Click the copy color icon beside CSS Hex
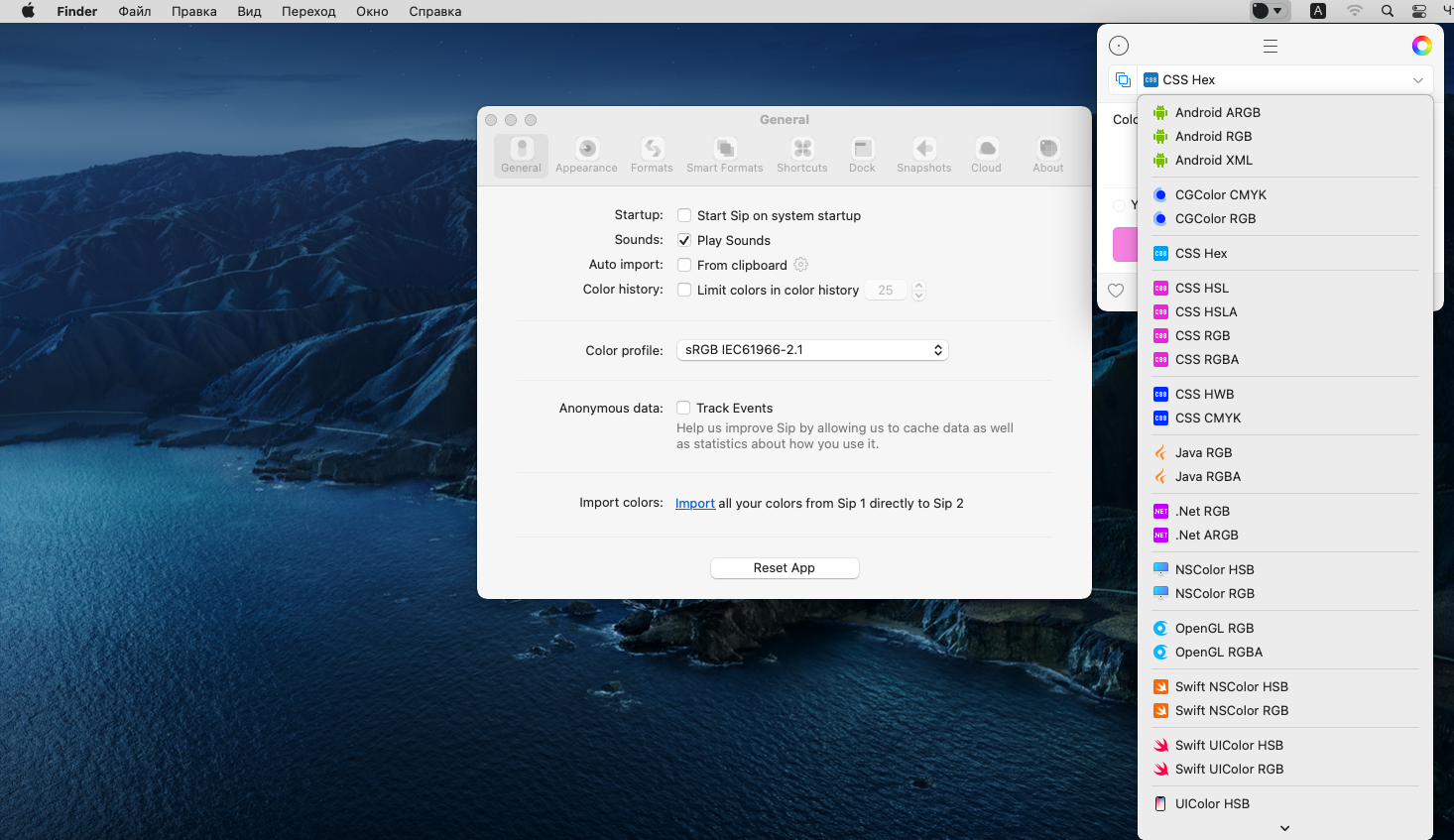This screenshot has width=1454, height=840. point(1123,79)
